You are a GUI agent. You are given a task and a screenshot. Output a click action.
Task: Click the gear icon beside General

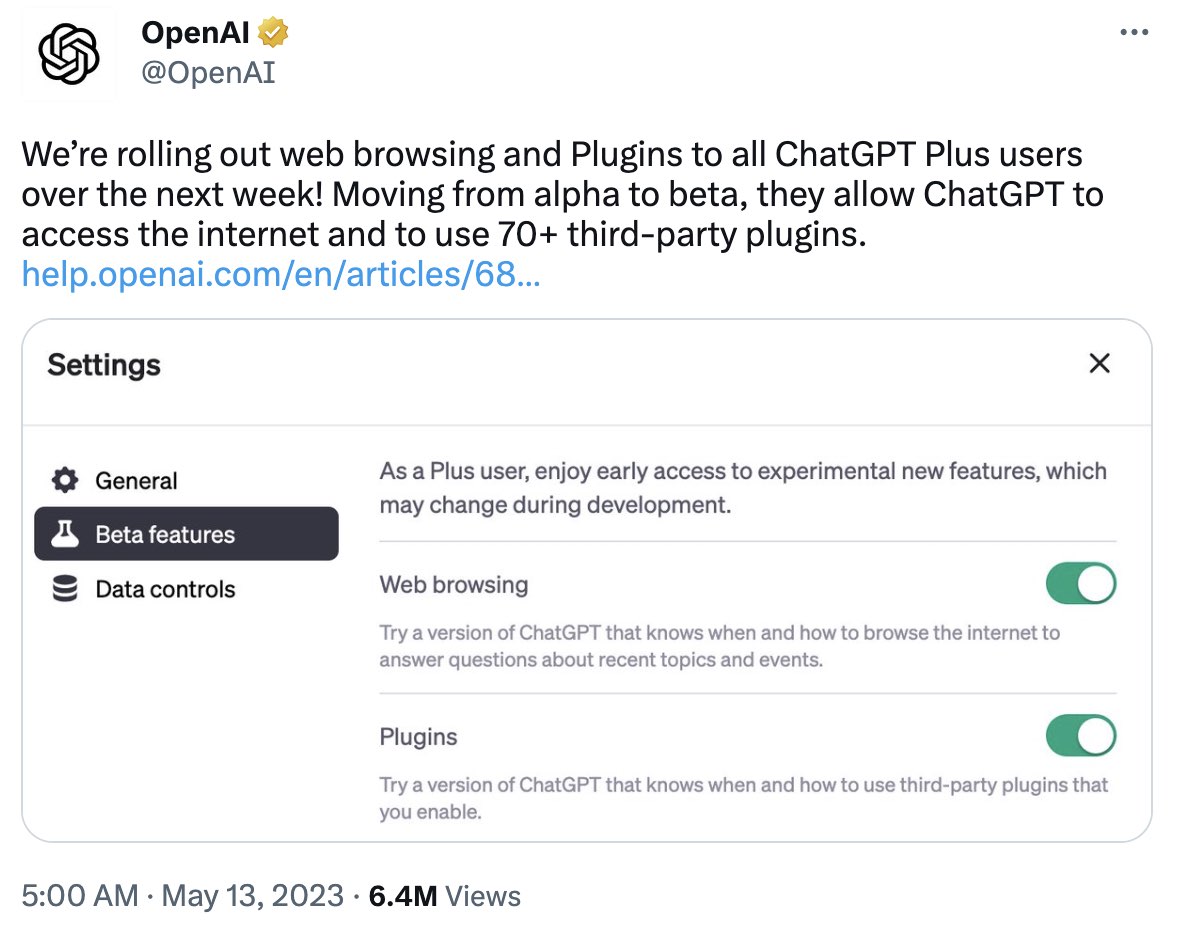pos(65,481)
